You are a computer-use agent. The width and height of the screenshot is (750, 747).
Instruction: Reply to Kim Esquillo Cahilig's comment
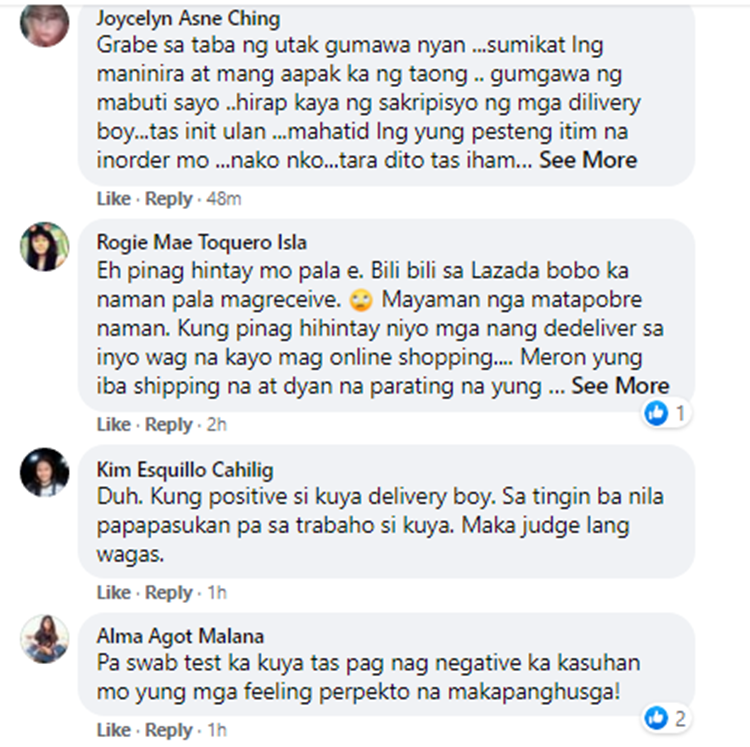(x=168, y=593)
